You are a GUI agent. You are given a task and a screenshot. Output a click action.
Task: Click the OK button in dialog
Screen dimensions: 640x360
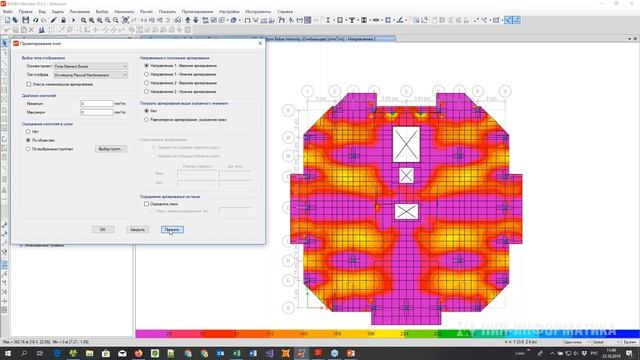coord(103,229)
